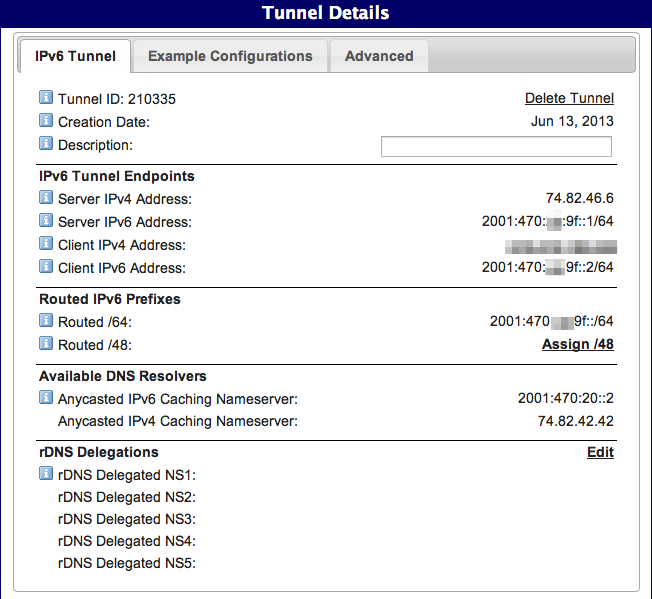Click the Anycasted IPv4 Caching Nameserver label
This screenshot has height=599, width=652.
point(178,421)
